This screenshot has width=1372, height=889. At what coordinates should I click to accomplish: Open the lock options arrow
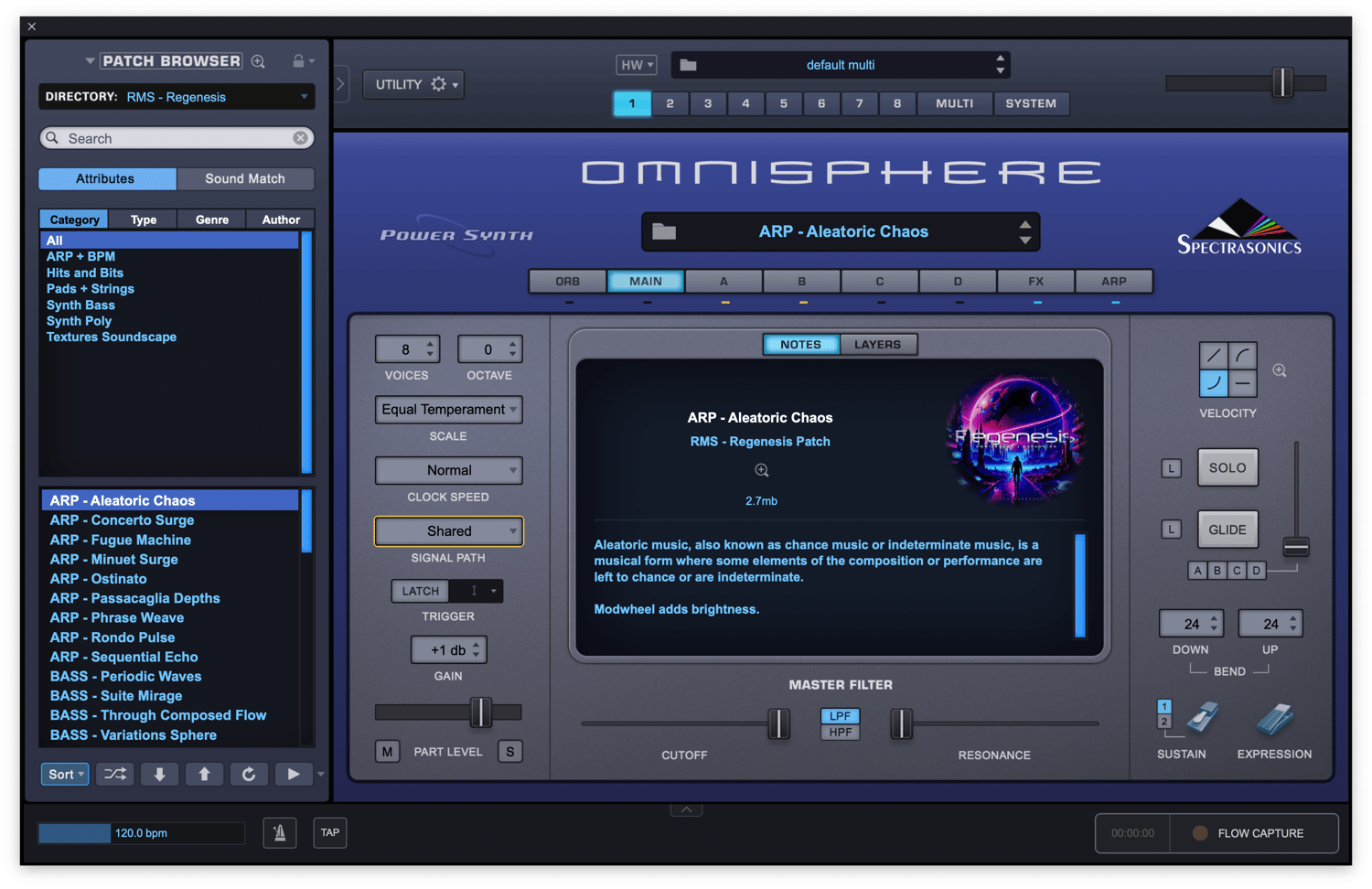click(312, 61)
